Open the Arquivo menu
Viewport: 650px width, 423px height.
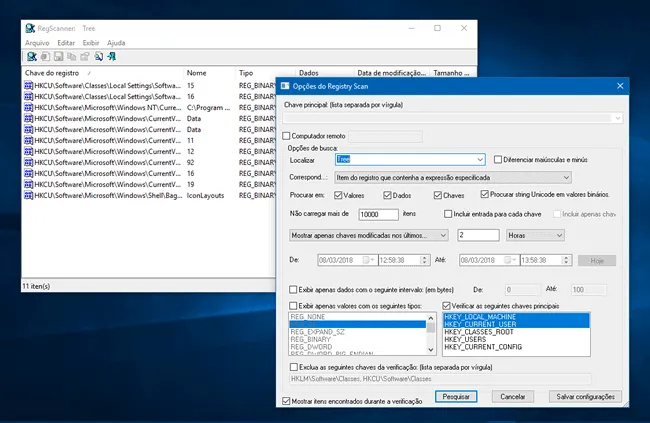(x=37, y=43)
